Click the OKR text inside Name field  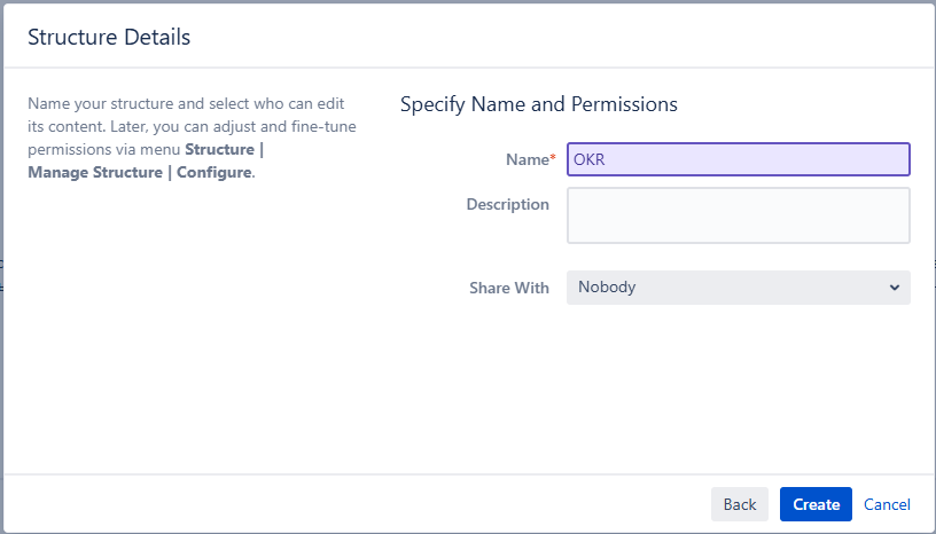tap(589, 159)
